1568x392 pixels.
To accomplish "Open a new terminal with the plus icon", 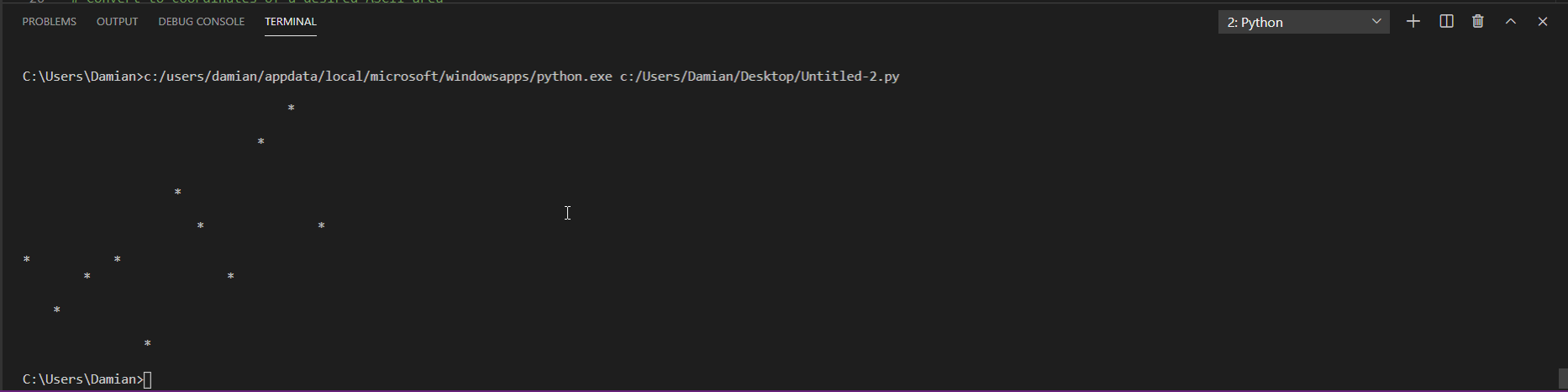I will tap(1413, 22).
